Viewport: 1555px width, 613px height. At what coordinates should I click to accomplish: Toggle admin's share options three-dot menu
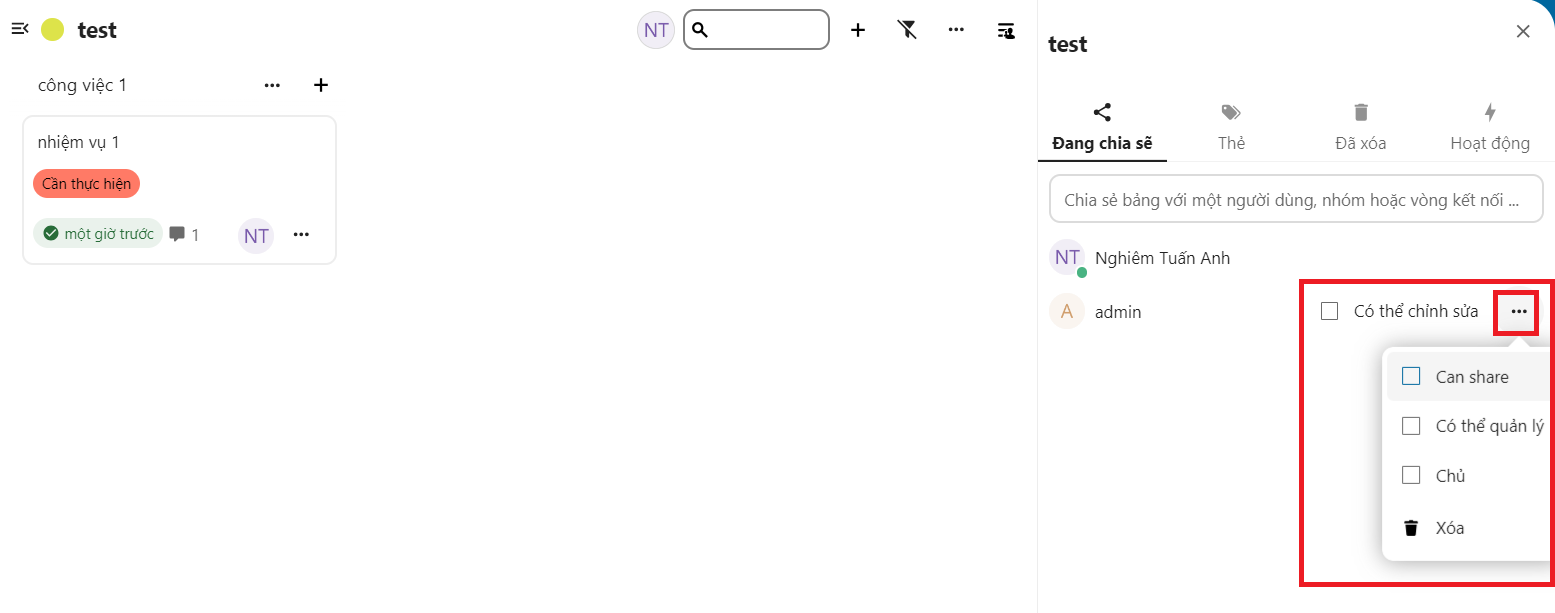(x=1519, y=312)
